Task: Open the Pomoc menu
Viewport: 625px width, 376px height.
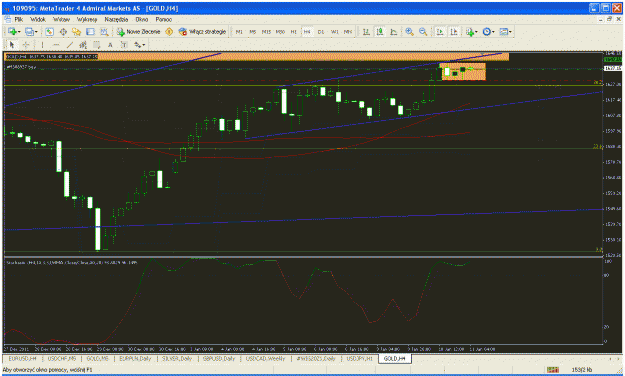Action: tap(163, 19)
